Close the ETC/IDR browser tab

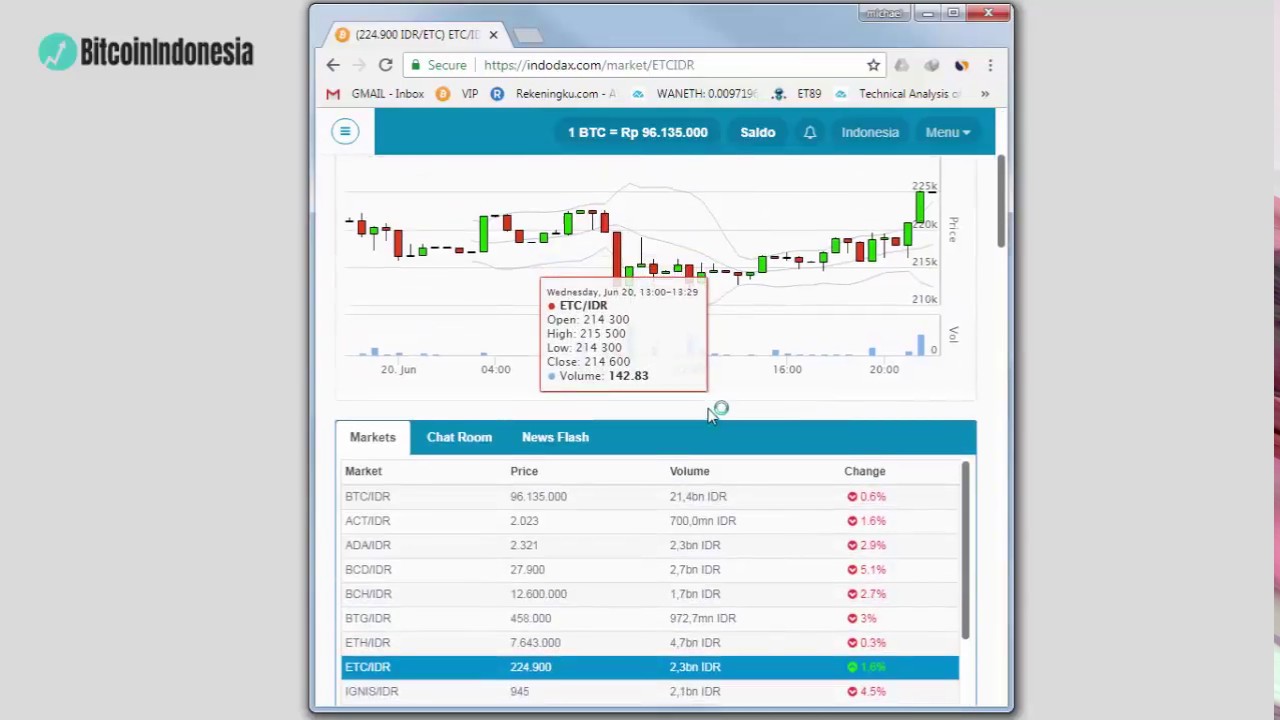point(493,34)
